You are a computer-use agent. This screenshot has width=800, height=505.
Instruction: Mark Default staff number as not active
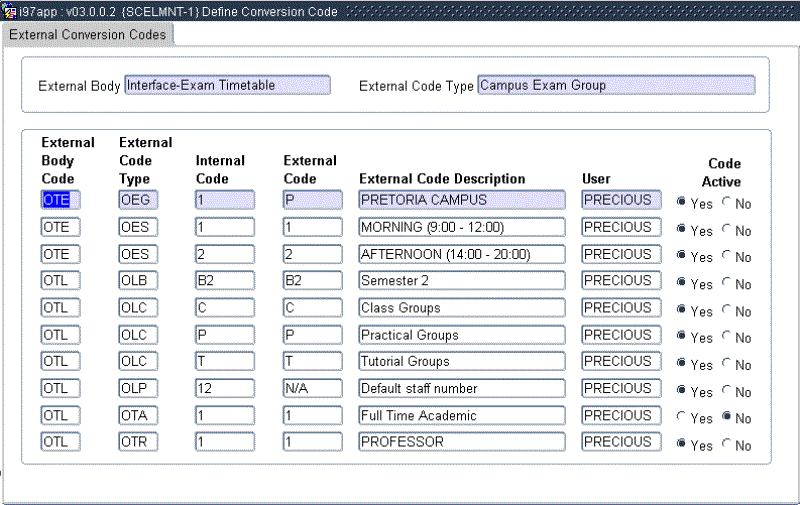tap(727, 391)
